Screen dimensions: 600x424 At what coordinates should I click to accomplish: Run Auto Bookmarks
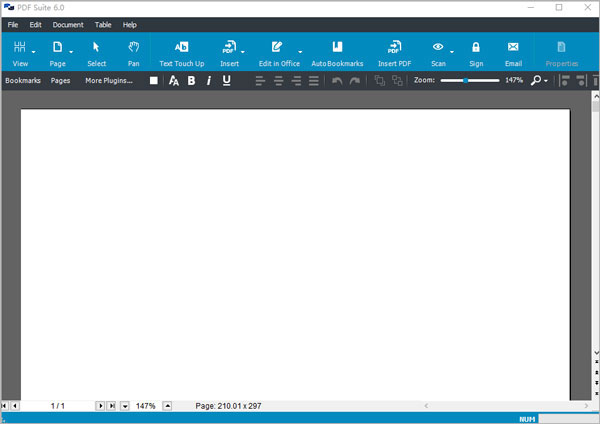(337, 54)
